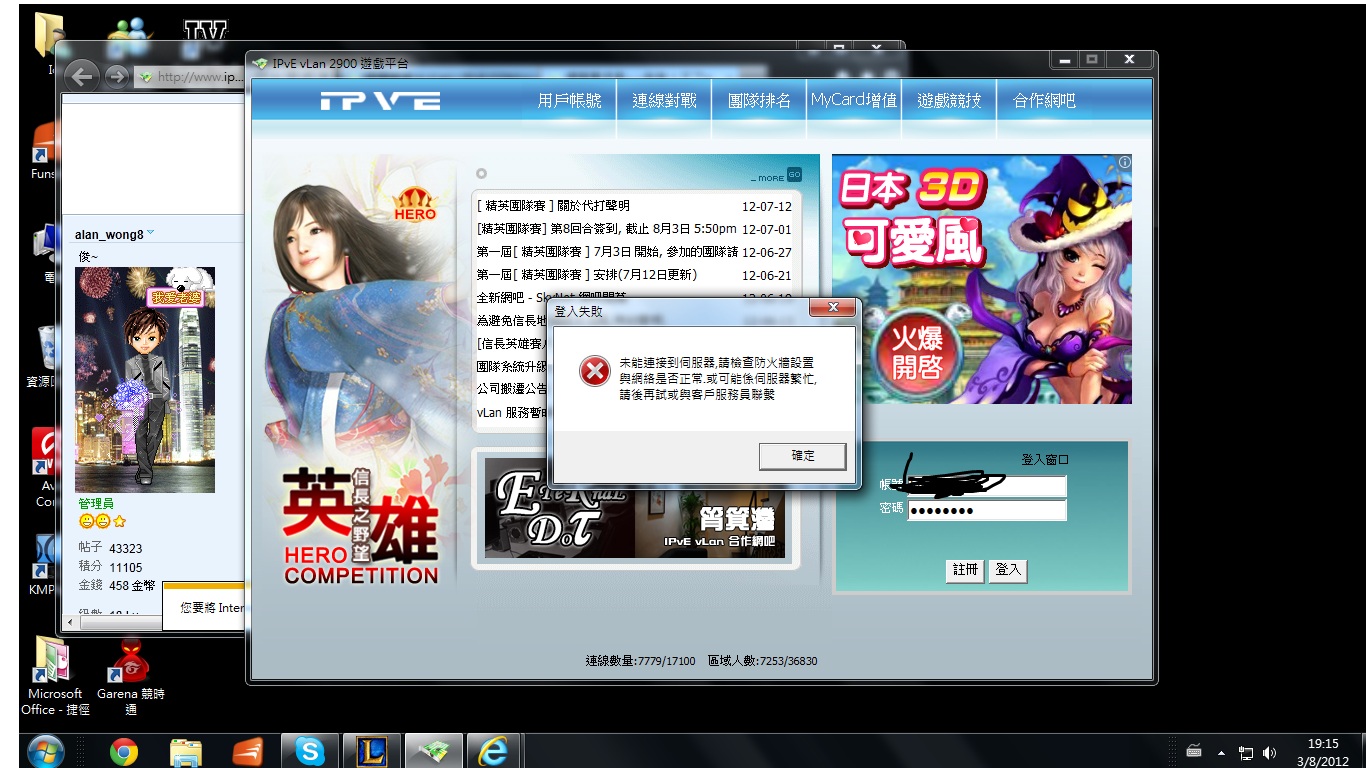Click the ad info icon on banner

tap(1124, 162)
